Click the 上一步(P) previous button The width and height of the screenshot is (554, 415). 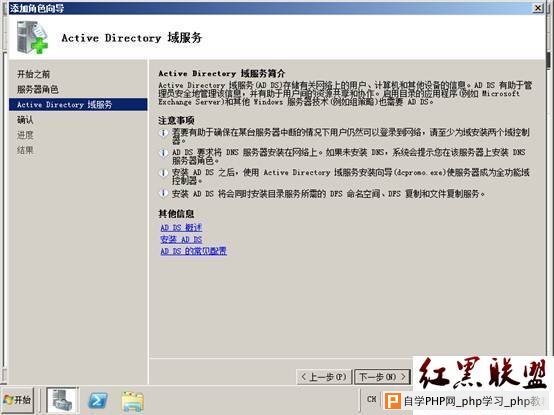324,377
